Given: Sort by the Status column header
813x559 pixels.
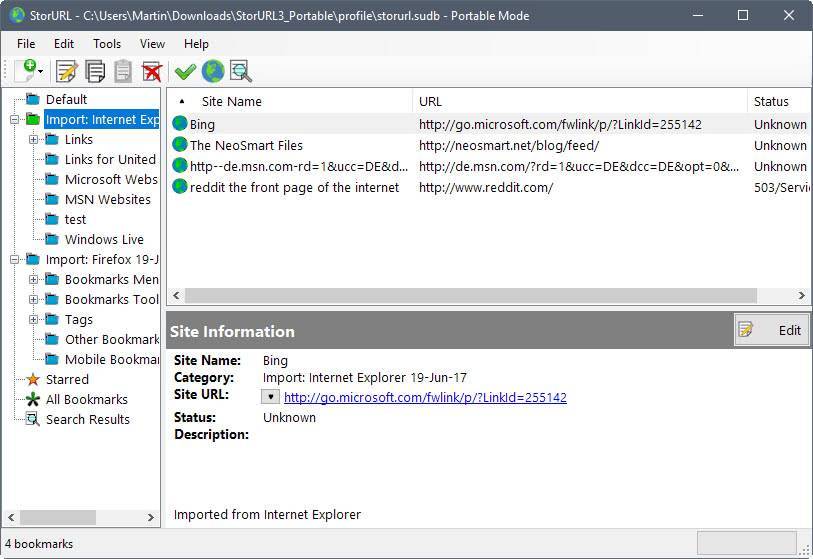Looking at the screenshot, I should [771, 102].
